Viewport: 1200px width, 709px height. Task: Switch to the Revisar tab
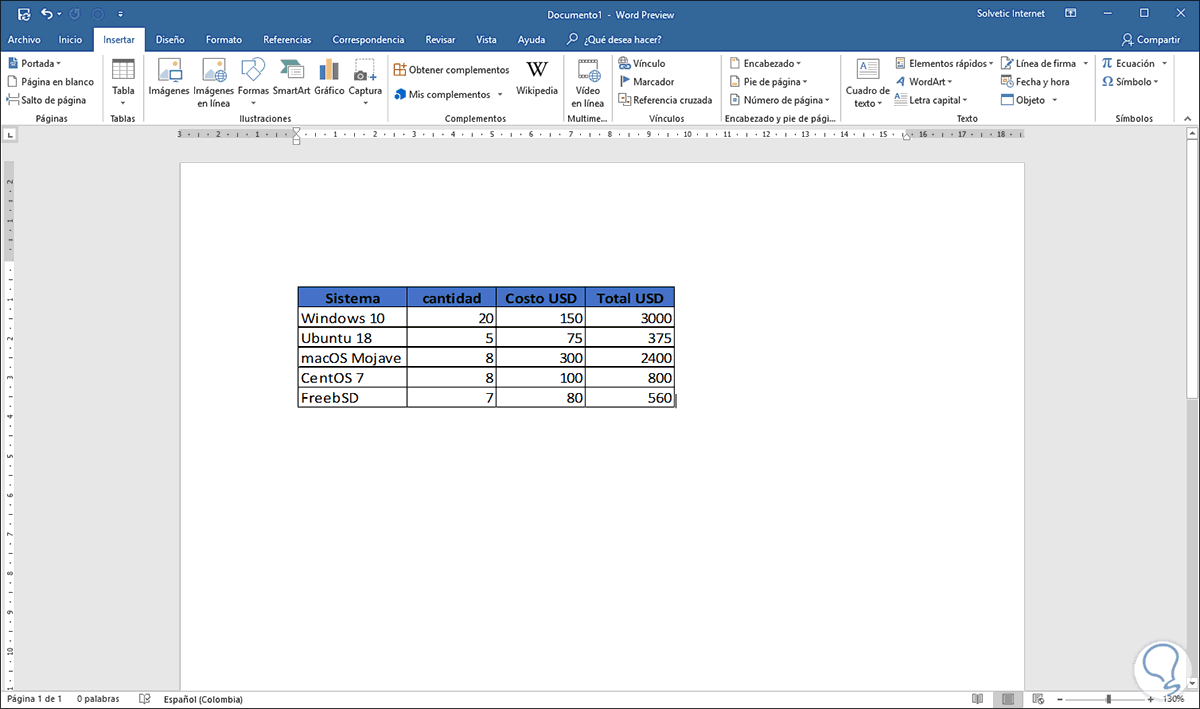tap(441, 40)
